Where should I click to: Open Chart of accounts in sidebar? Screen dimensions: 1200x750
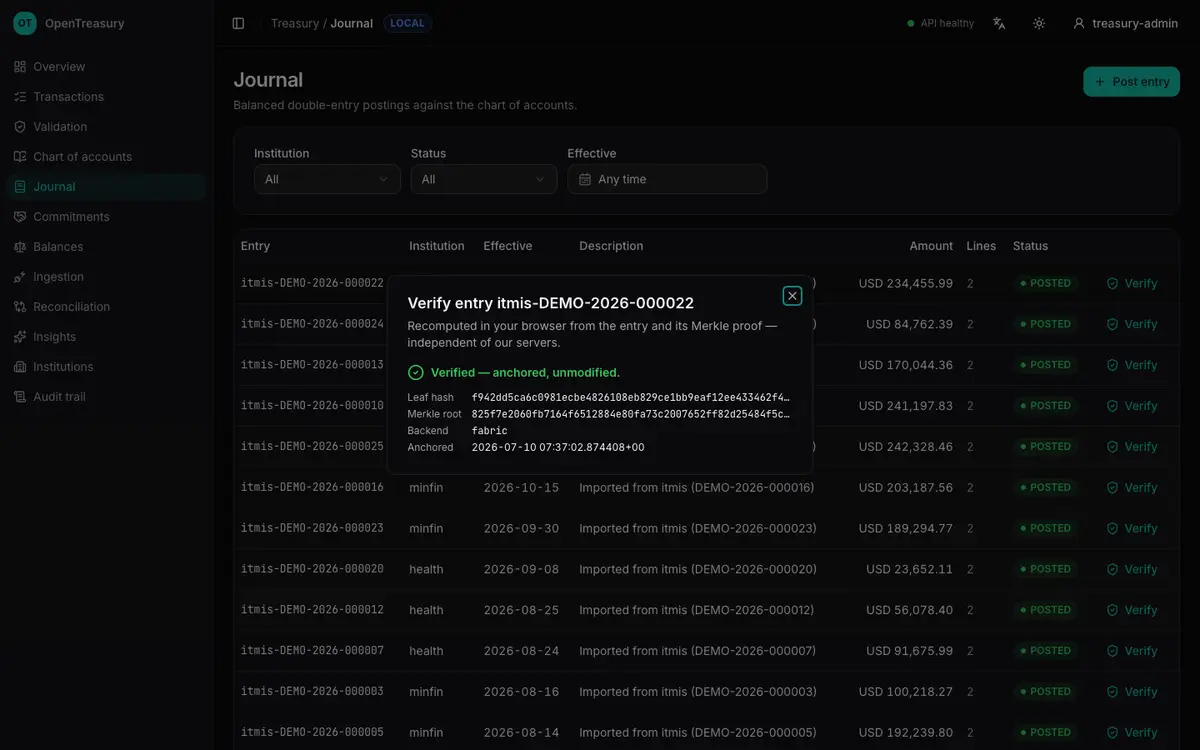(106, 157)
